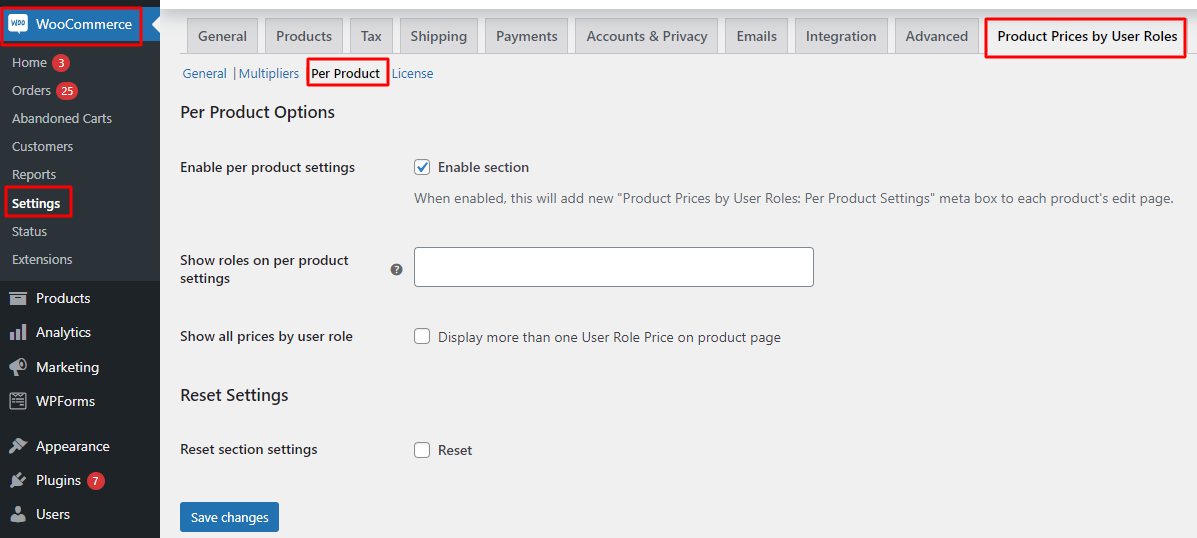
Task: Click the Products archive box icon
Action: tap(18, 298)
